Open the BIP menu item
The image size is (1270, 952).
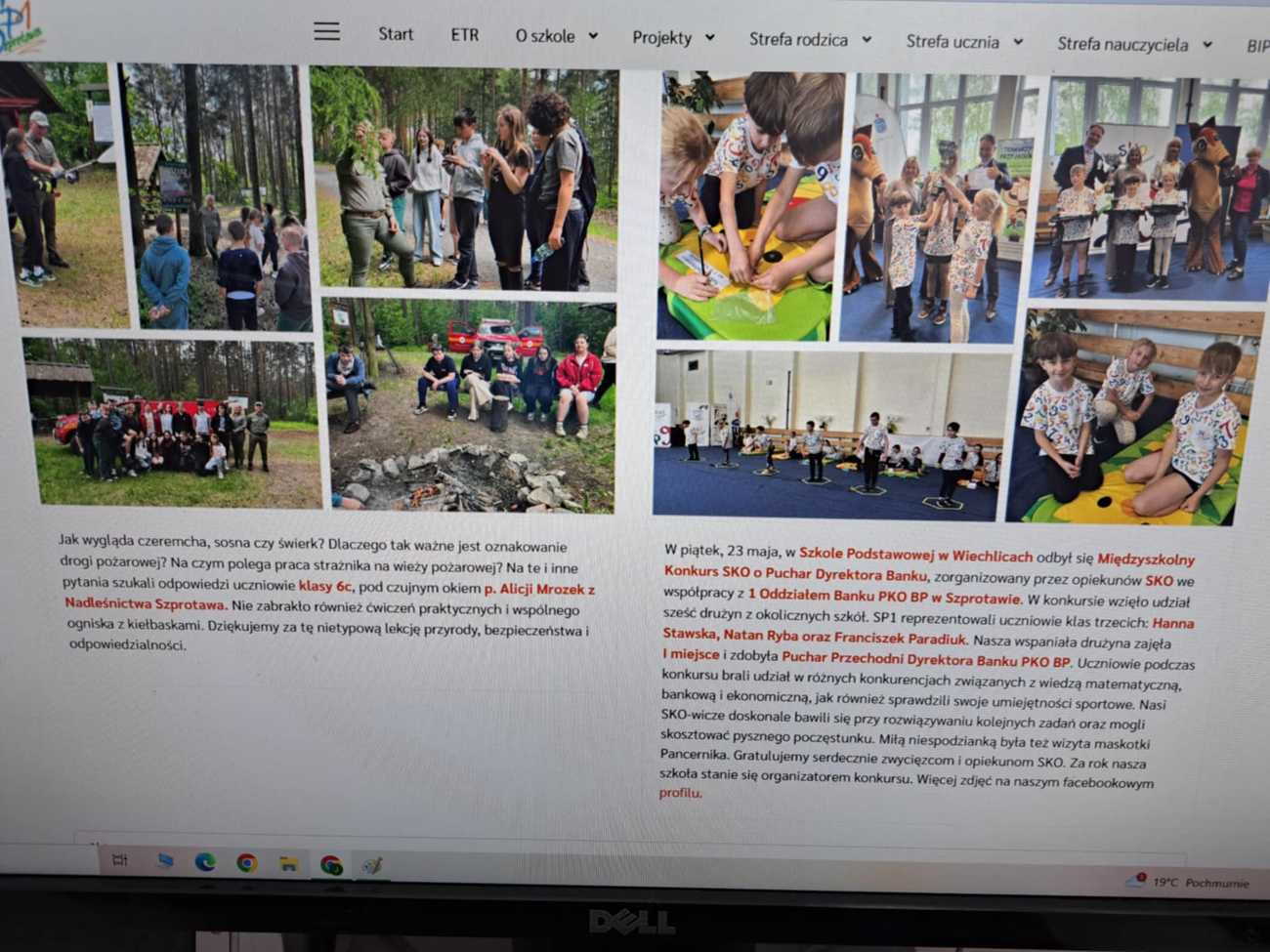click(1256, 46)
